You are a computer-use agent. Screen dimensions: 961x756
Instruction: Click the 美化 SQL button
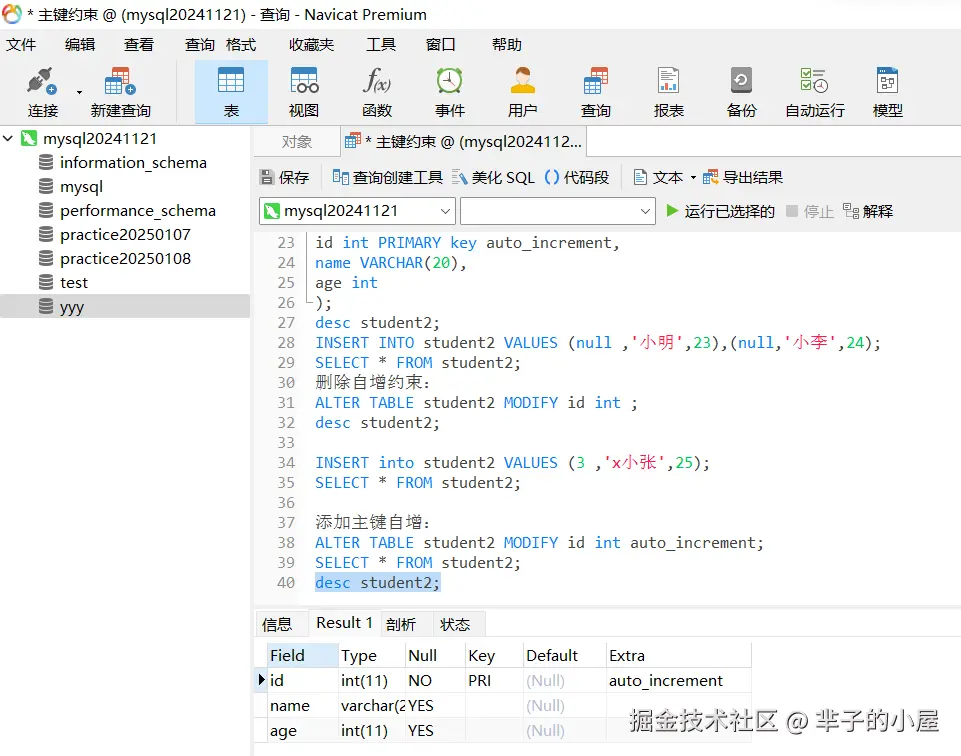[x=493, y=178]
